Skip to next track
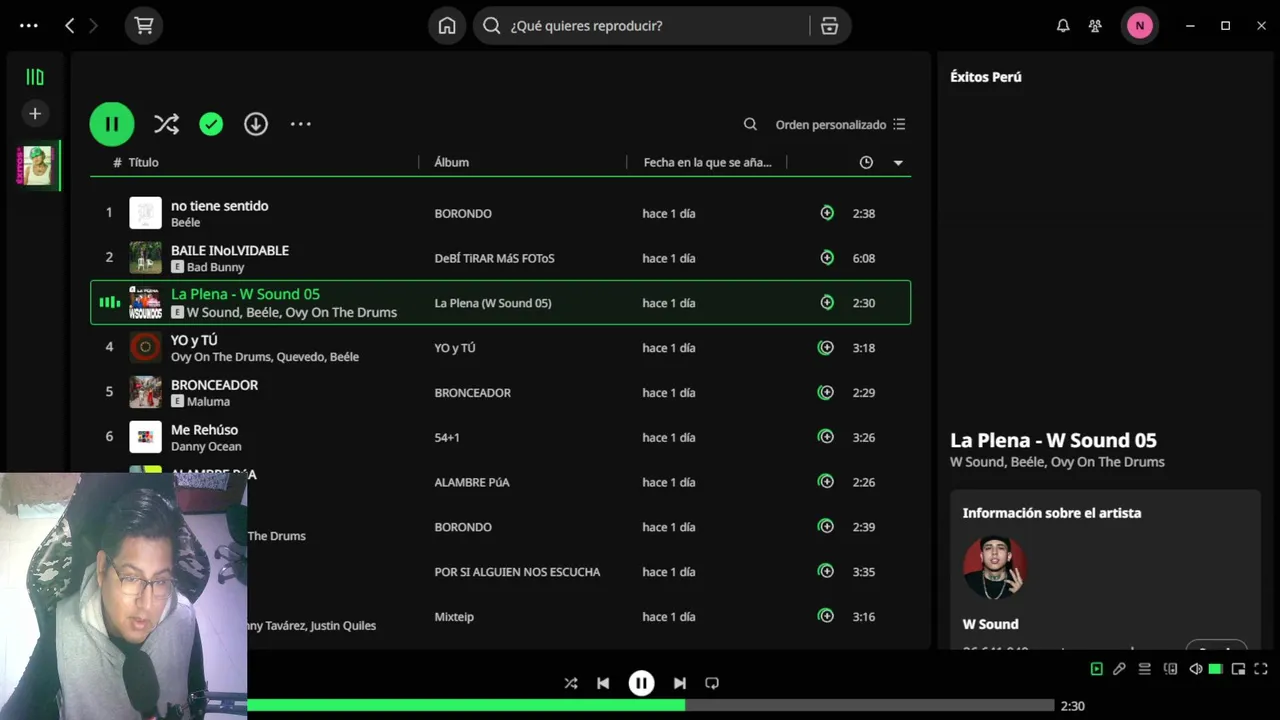This screenshot has height=720, width=1280. 680,683
